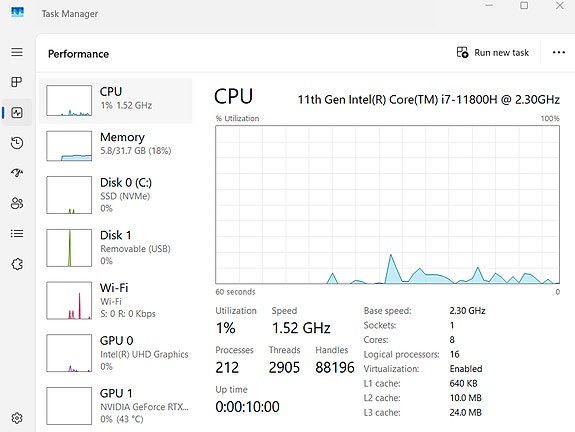Minimize the Task Manager window
This screenshot has height=432, width=575.
coord(489,6)
